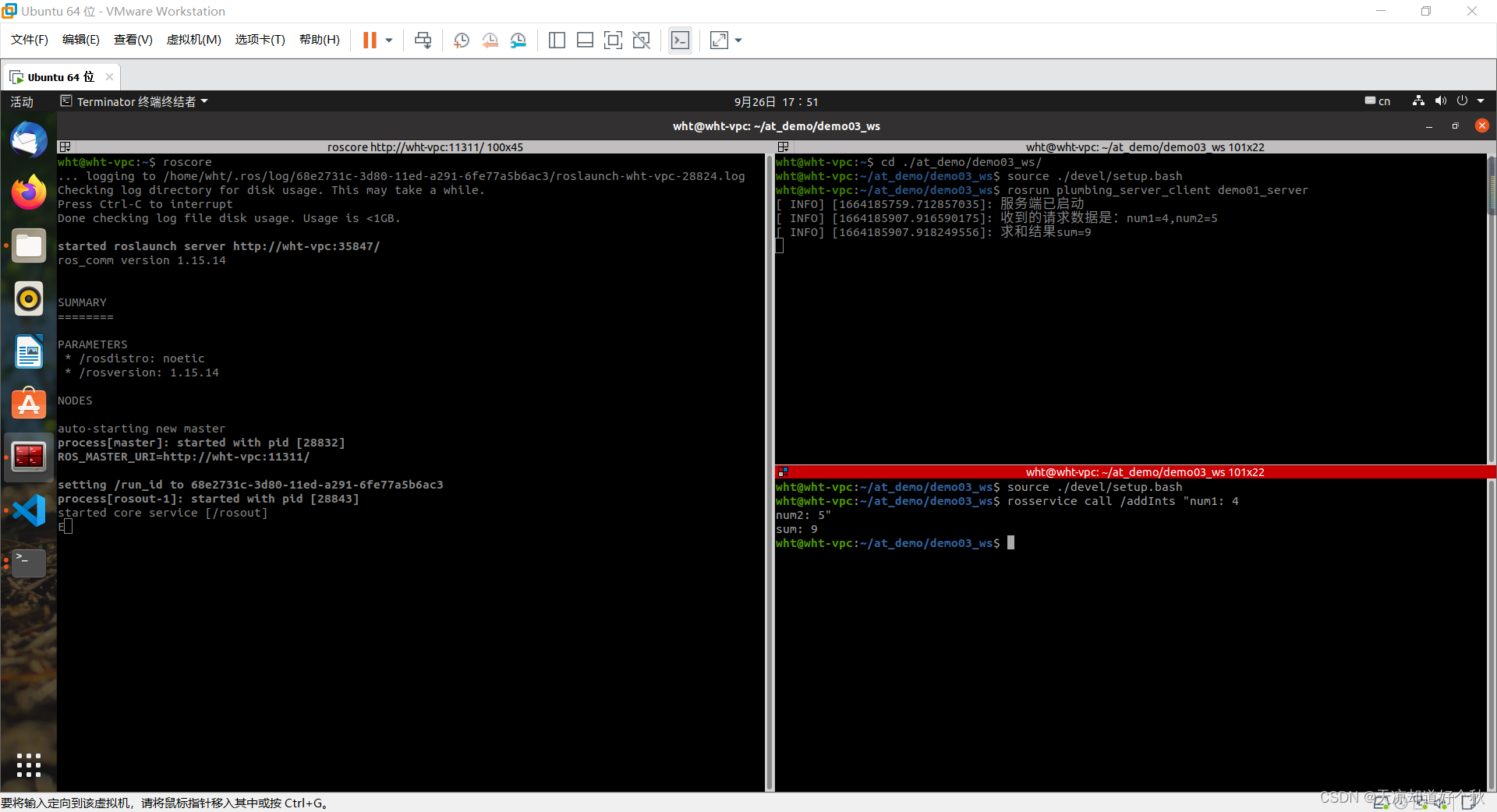
Task: Click the volume speaker icon in top bar
Action: [1440, 101]
